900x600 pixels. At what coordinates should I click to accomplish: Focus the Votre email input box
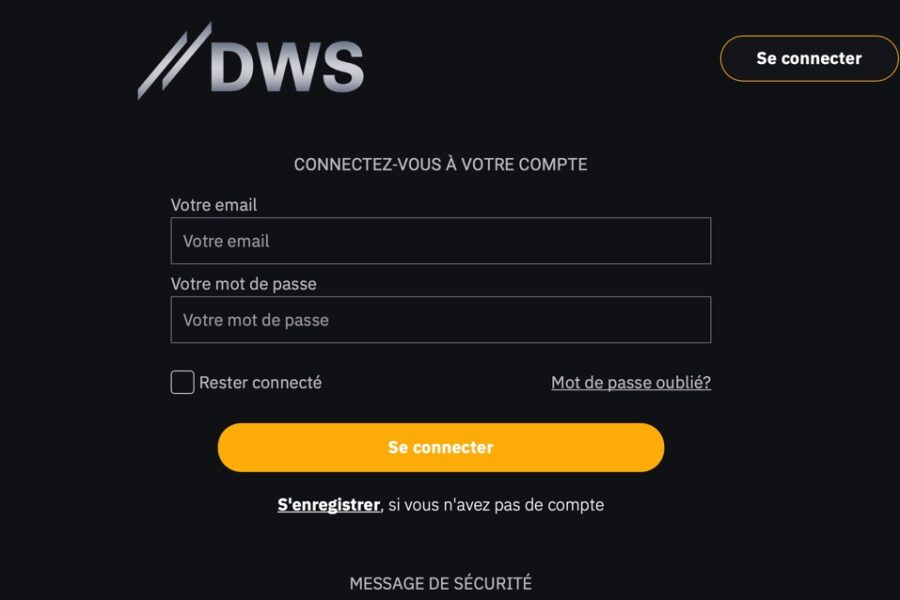pyautogui.click(x=441, y=241)
